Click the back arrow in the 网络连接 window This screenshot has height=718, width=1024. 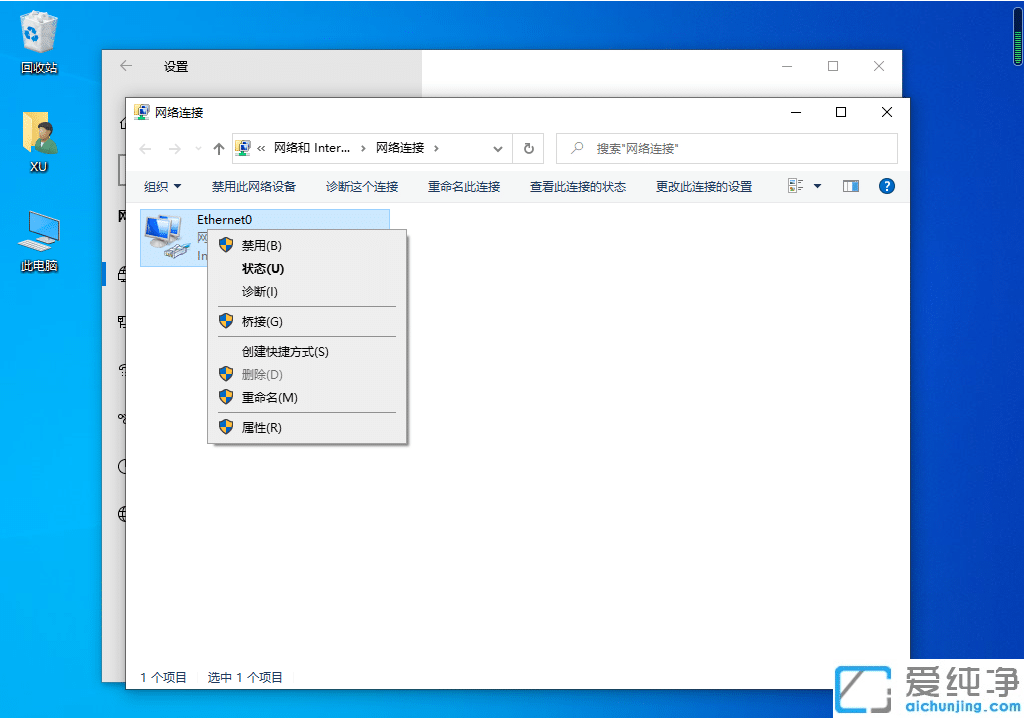(x=145, y=147)
